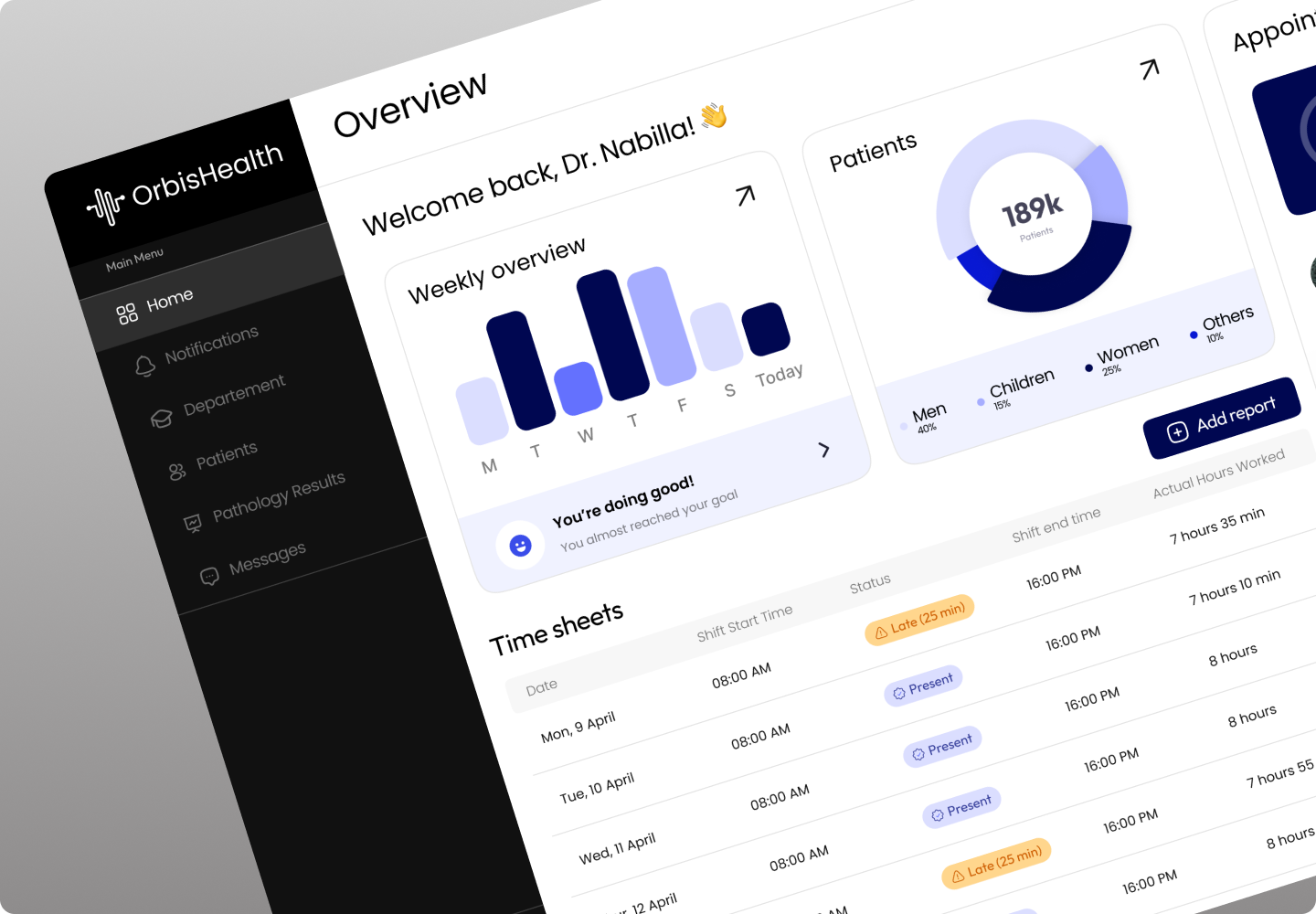Click the Status column header

pos(870,584)
